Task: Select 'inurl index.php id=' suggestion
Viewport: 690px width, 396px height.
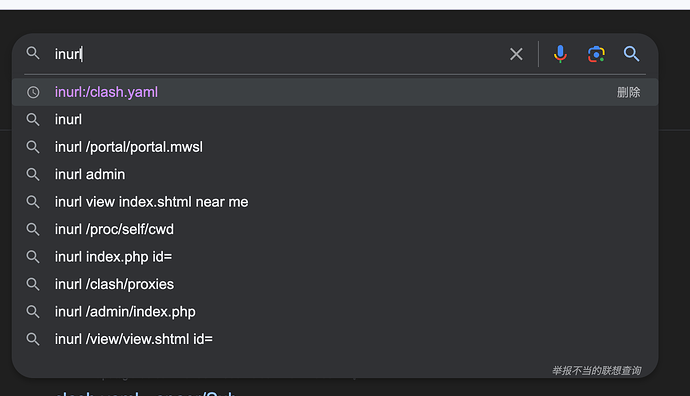Action: (x=335, y=257)
